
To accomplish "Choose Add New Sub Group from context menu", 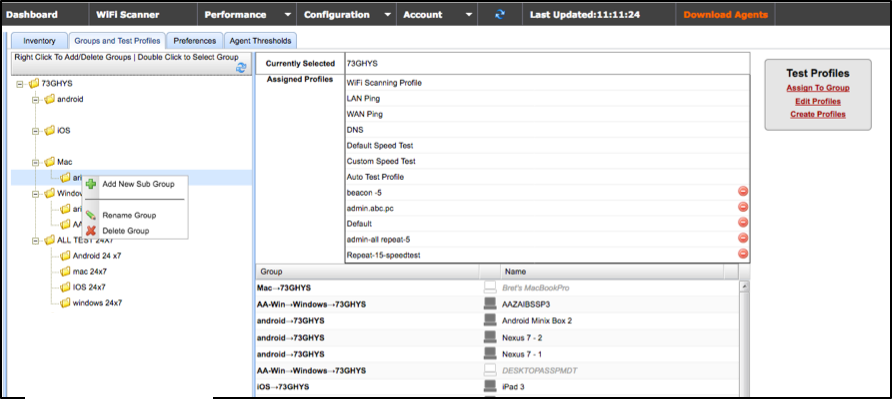I will [x=138, y=184].
